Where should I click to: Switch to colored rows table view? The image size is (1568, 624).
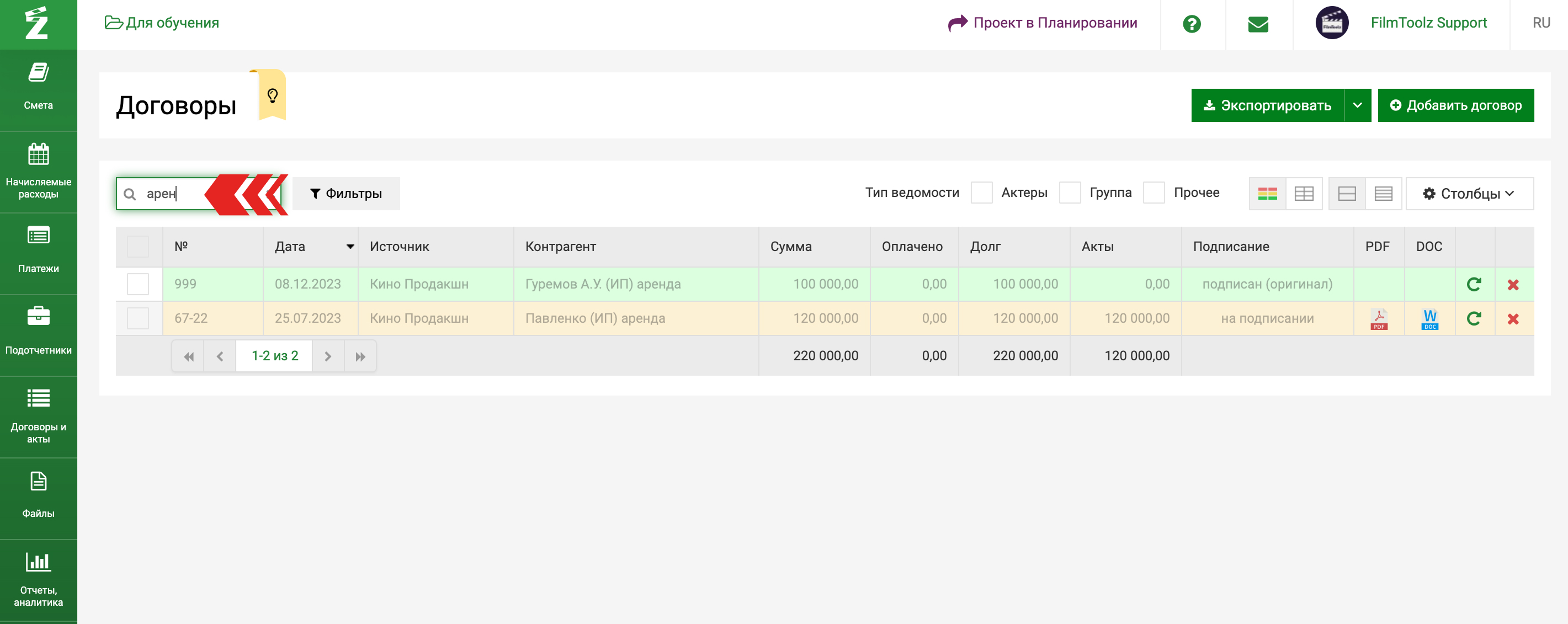point(1267,194)
